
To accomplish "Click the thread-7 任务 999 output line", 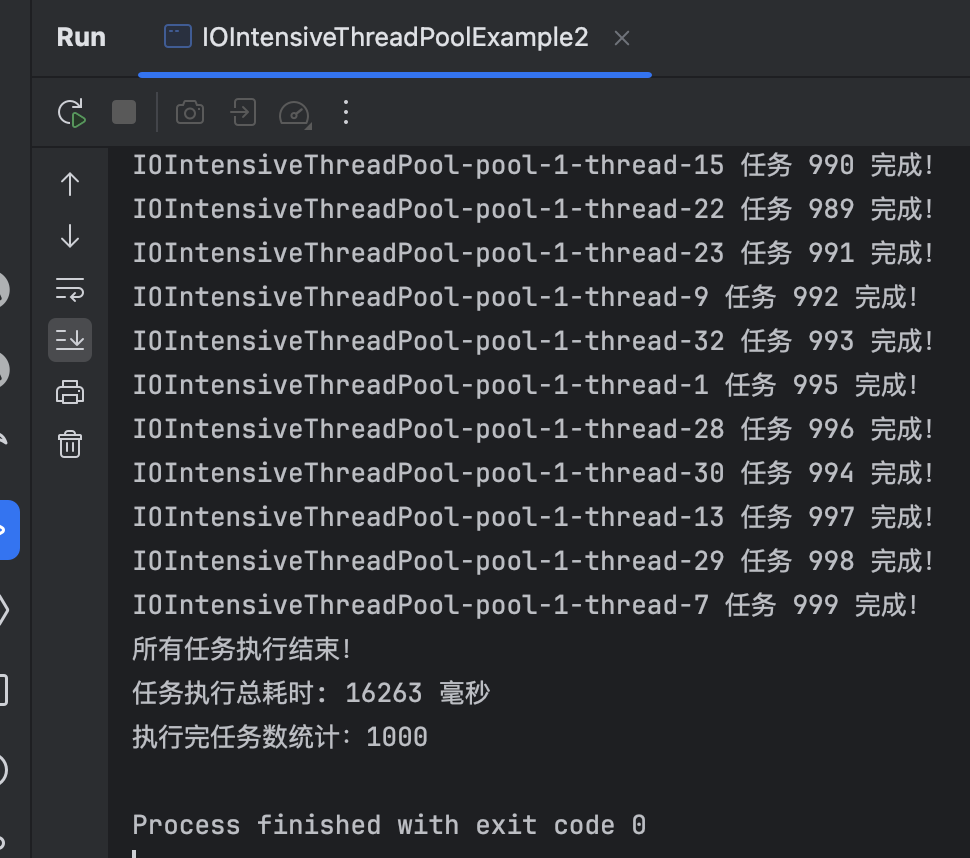I will pos(525,606).
